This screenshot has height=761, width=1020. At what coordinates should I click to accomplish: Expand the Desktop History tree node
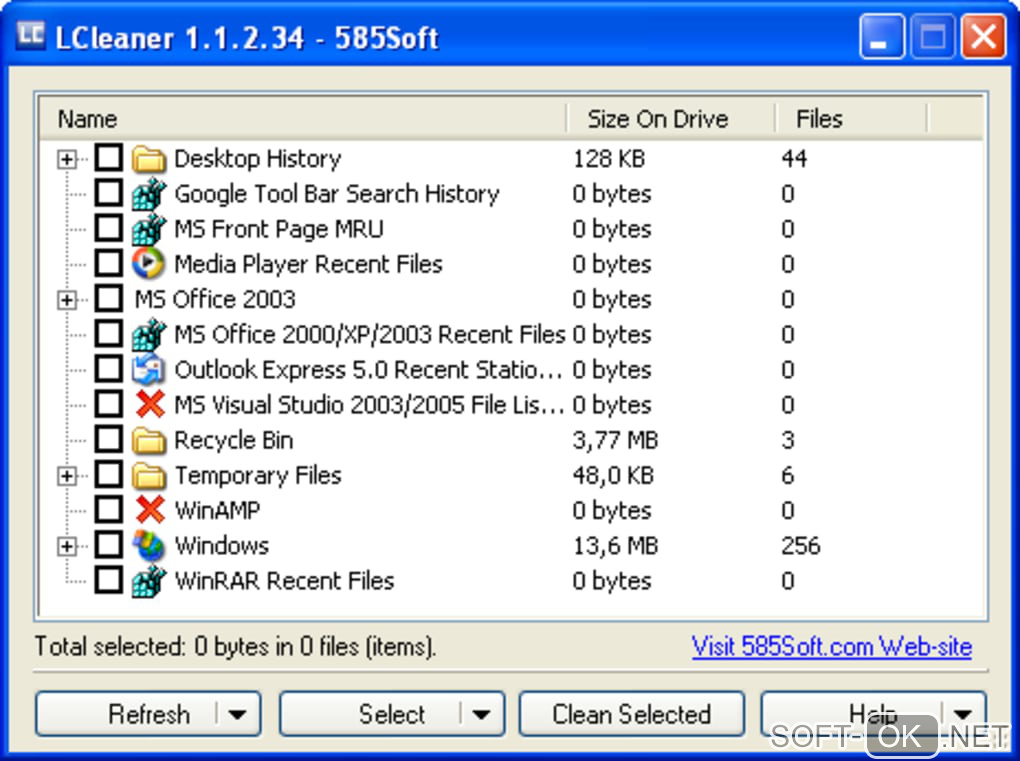click(66, 159)
